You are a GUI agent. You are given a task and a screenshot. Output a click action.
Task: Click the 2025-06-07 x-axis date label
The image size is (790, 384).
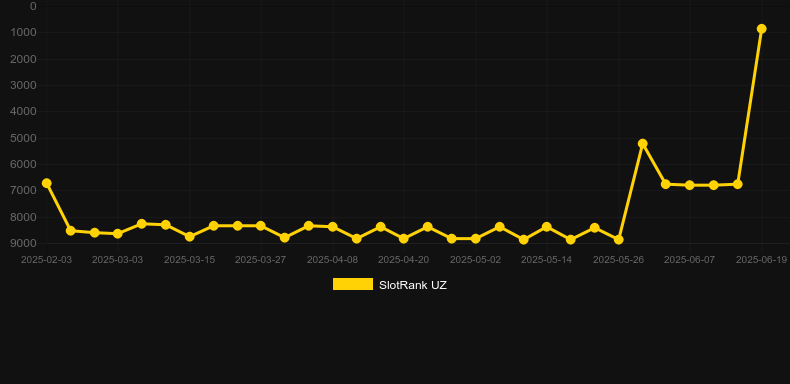[689, 260]
